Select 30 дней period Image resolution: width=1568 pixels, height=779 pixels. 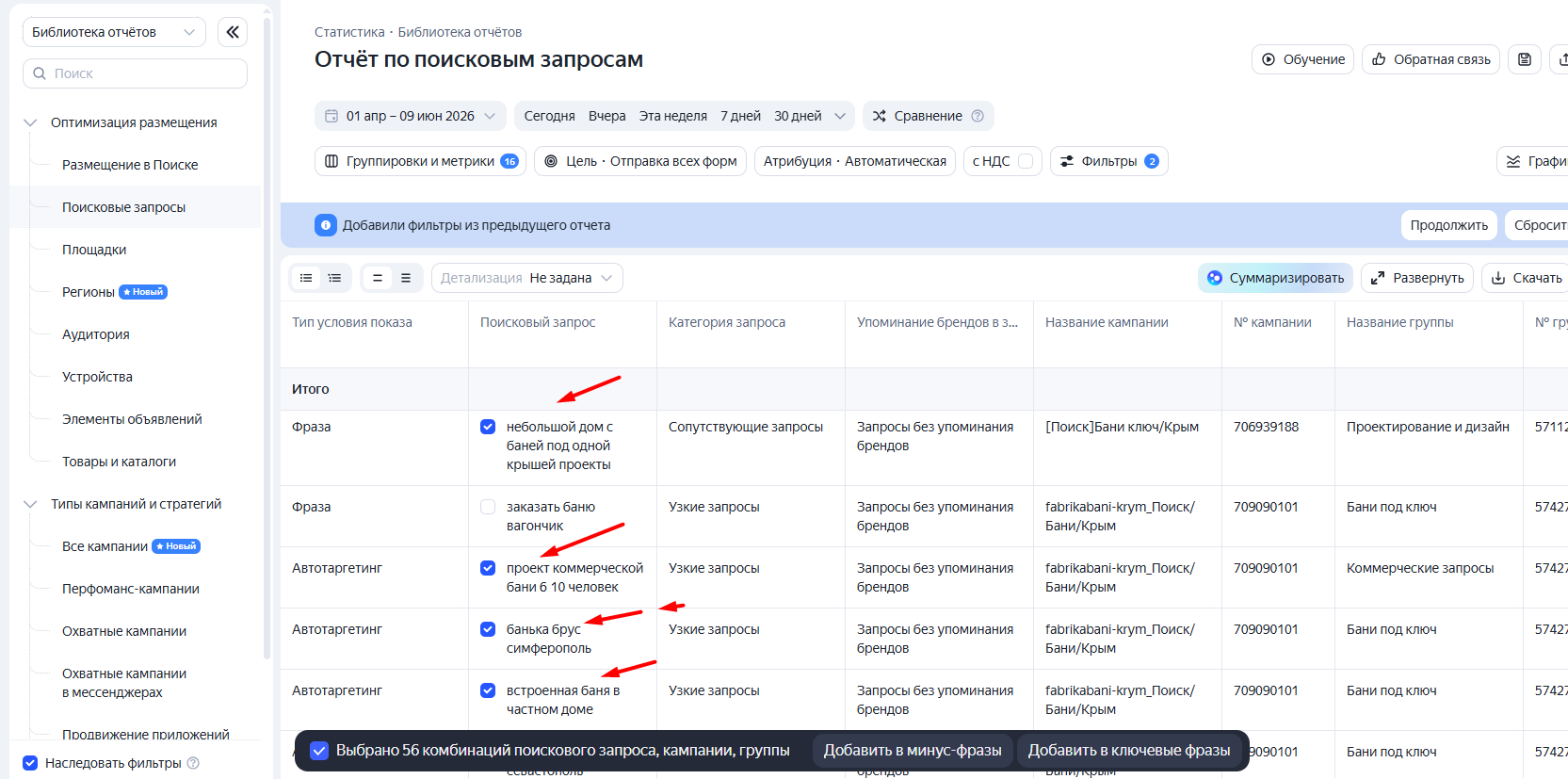pyautogui.click(x=798, y=116)
